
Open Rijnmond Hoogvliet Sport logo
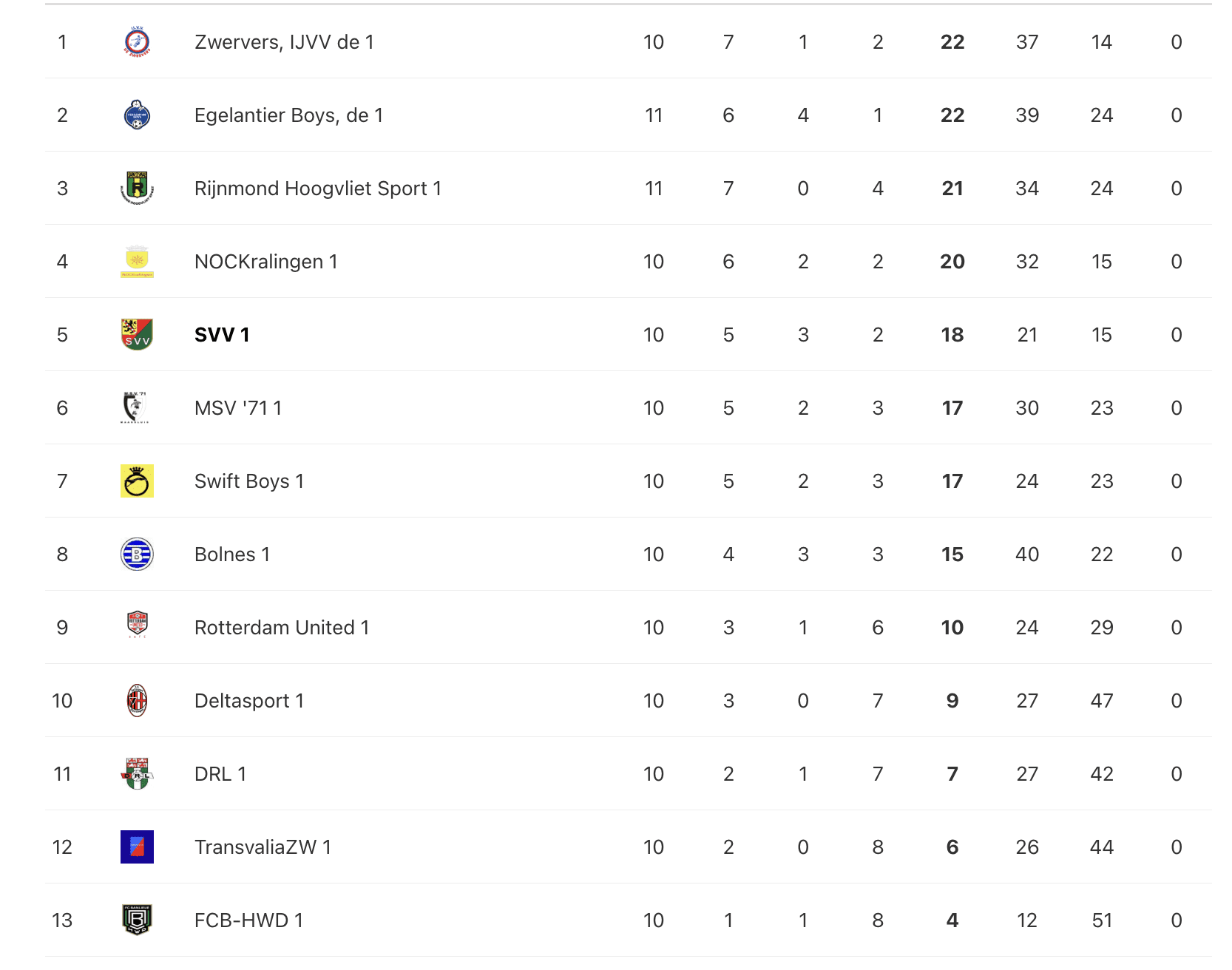tap(137, 189)
